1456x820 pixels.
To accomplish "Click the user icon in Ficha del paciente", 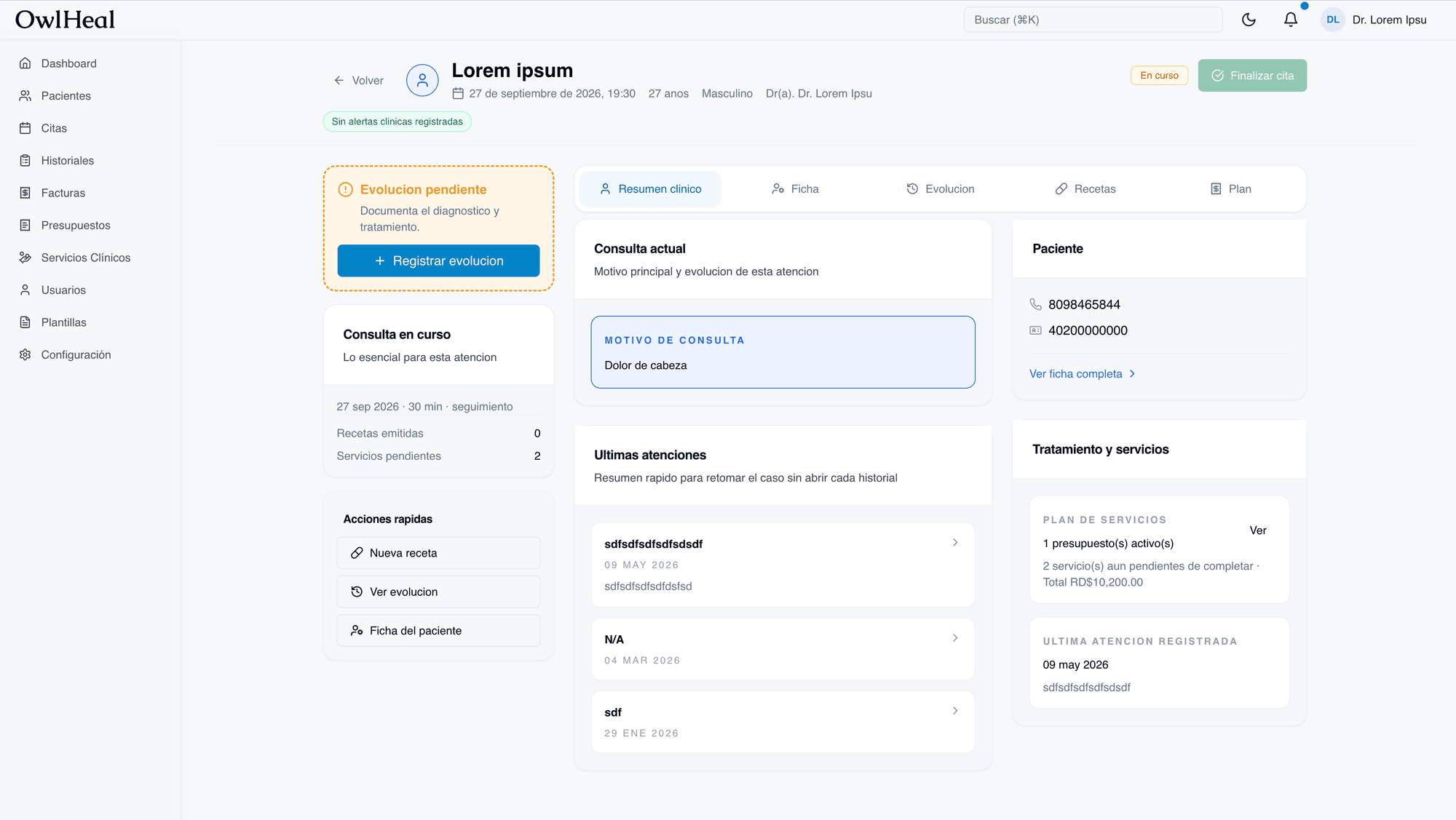I will [357, 631].
